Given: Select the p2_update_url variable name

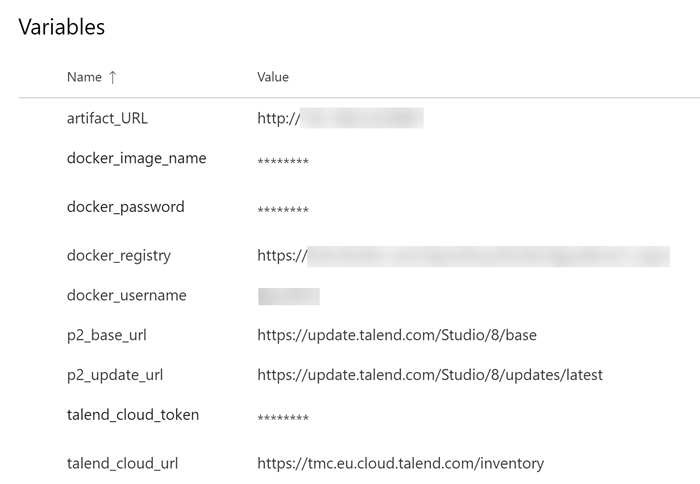Looking at the screenshot, I should pos(114,375).
